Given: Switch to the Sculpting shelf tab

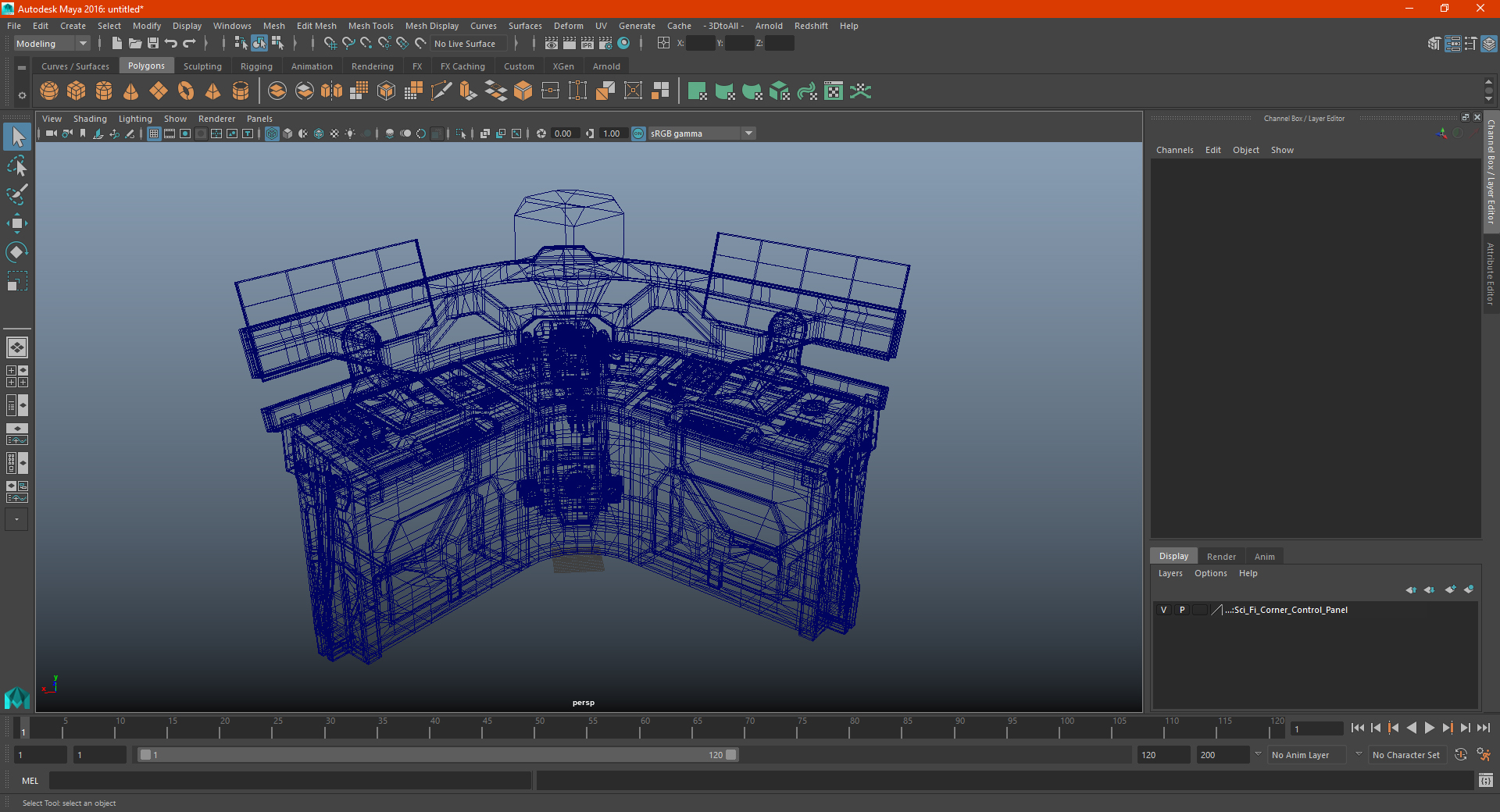Looking at the screenshot, I should click(x=202, y=66).
